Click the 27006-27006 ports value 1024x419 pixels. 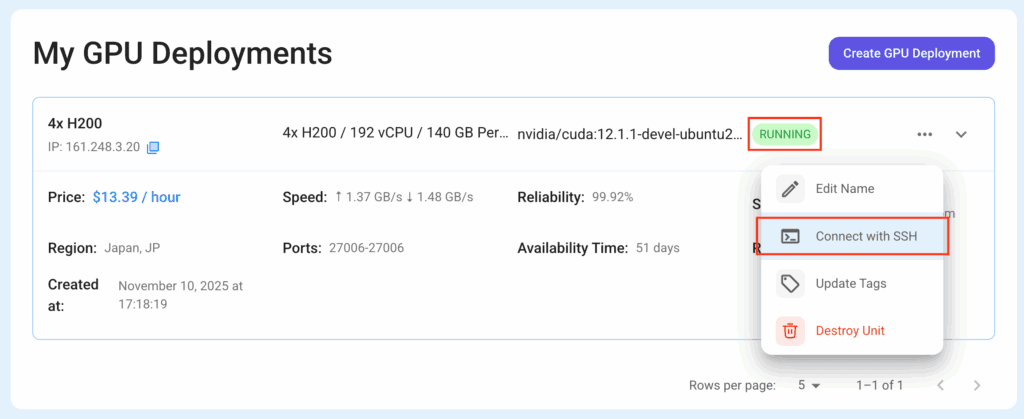(366, 248)
